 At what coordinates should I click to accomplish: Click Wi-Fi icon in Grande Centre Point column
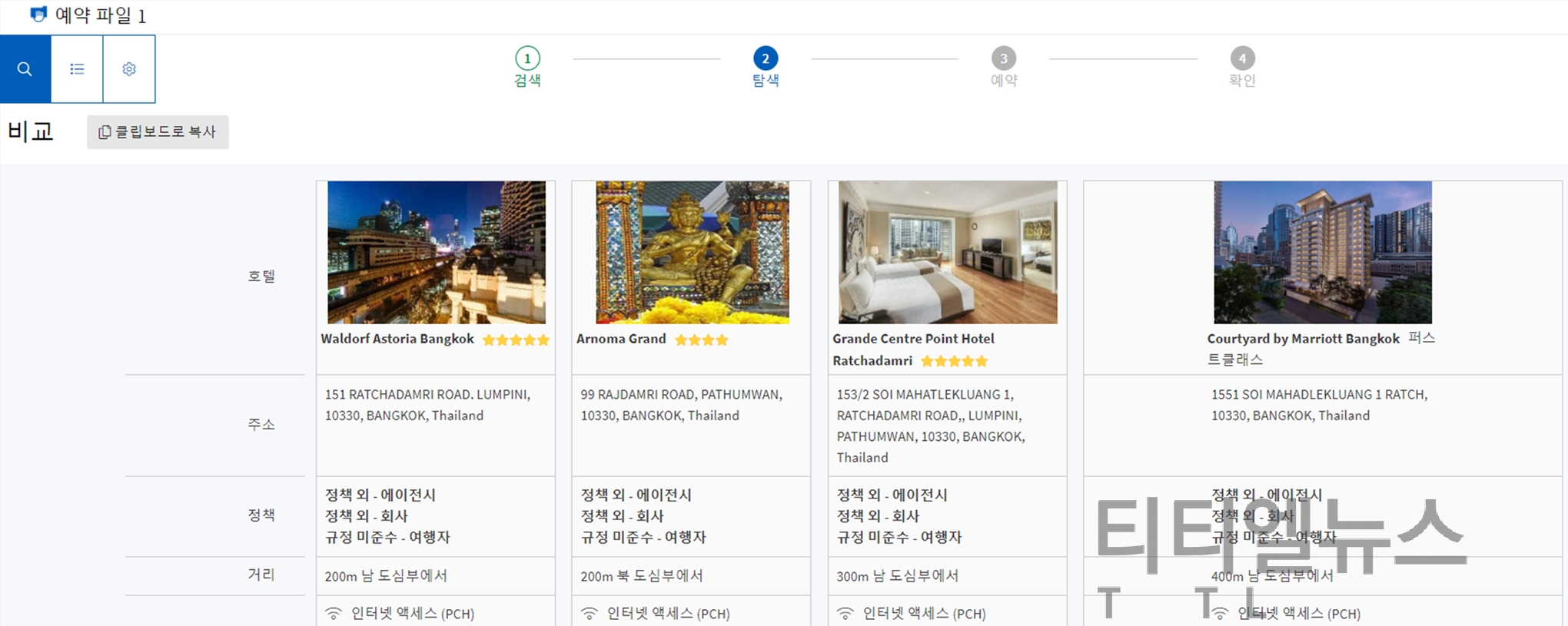(x=845, y=614)
